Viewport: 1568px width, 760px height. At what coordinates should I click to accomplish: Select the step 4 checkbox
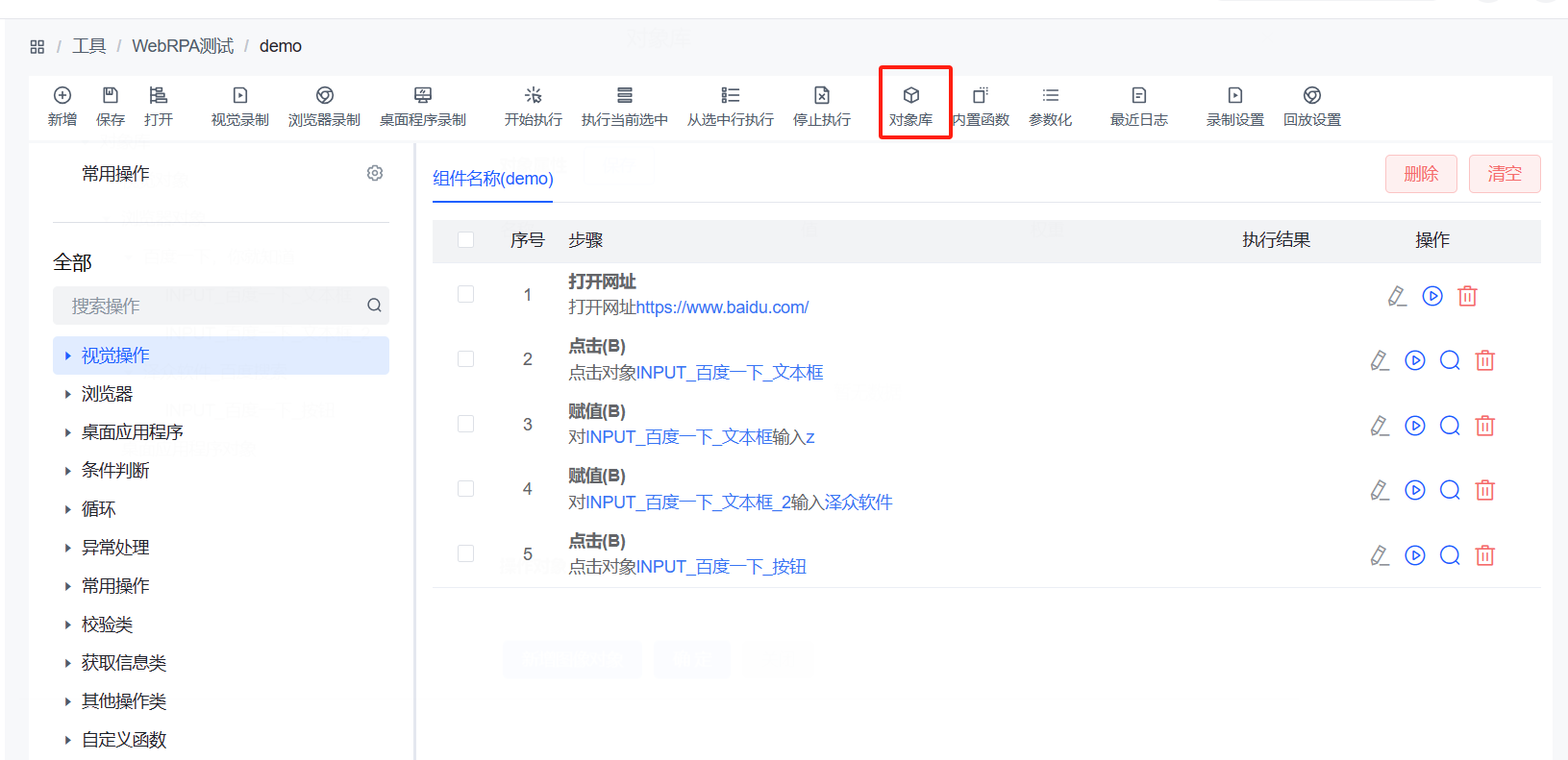[466, 489]
